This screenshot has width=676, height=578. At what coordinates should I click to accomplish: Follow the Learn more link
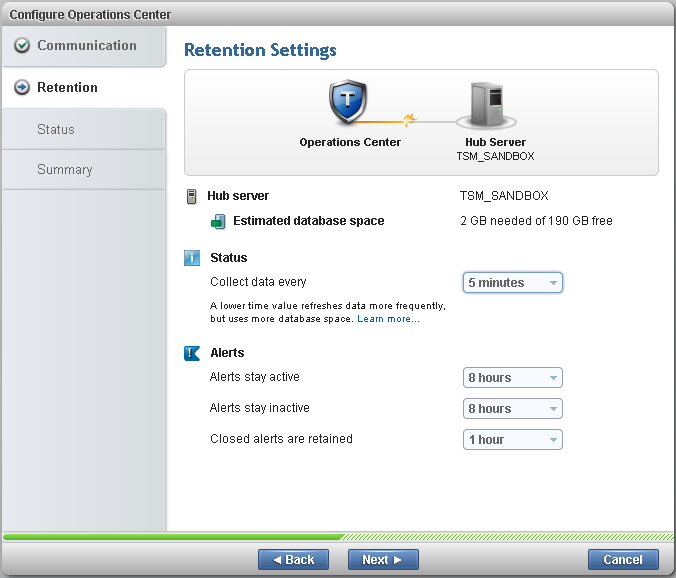388,319
